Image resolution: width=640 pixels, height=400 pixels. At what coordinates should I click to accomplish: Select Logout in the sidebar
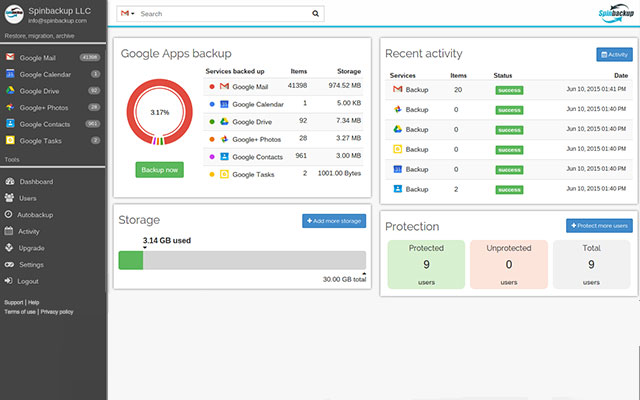[x=28, y=281]
